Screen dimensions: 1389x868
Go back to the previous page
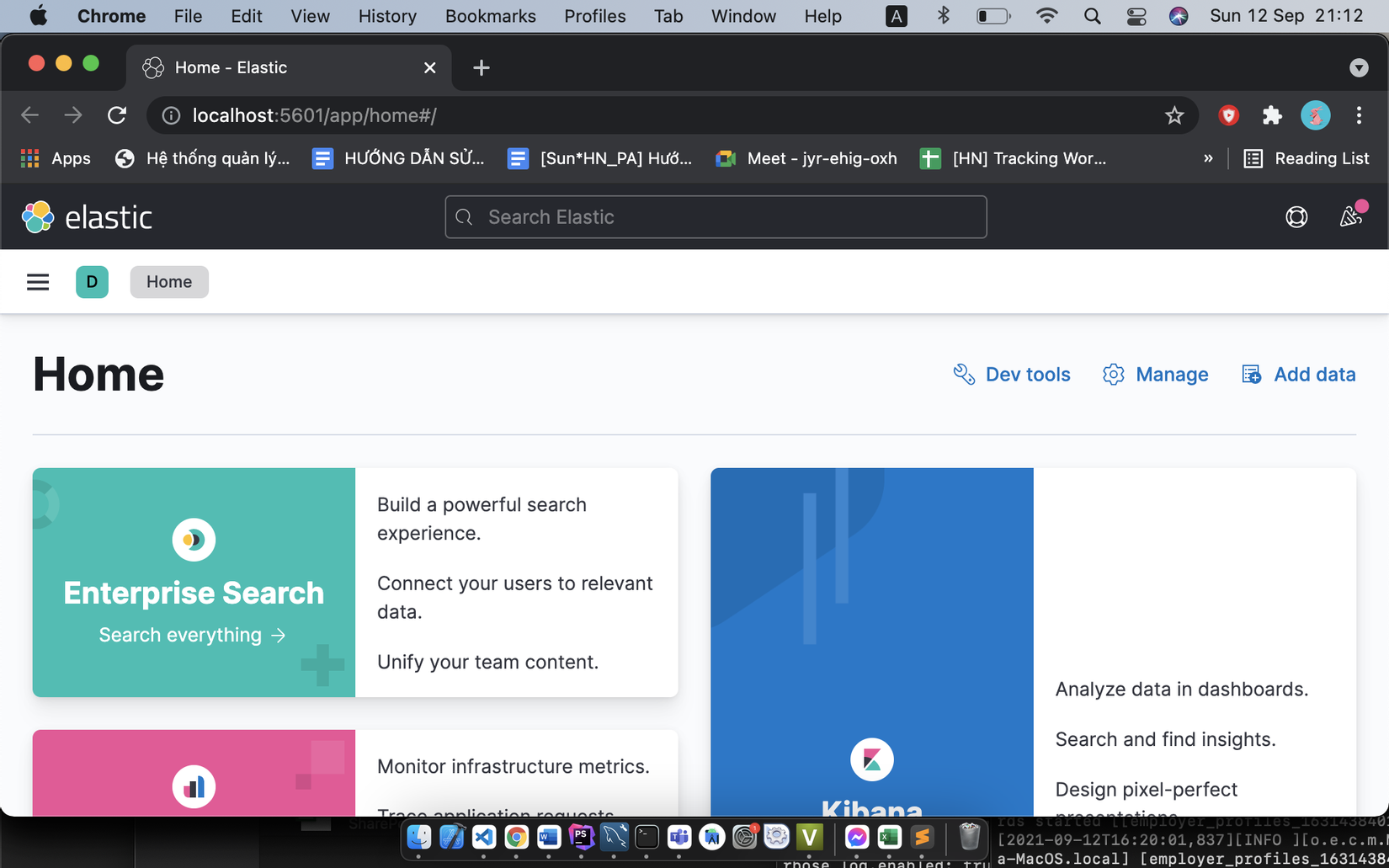[x=29, y=115]
